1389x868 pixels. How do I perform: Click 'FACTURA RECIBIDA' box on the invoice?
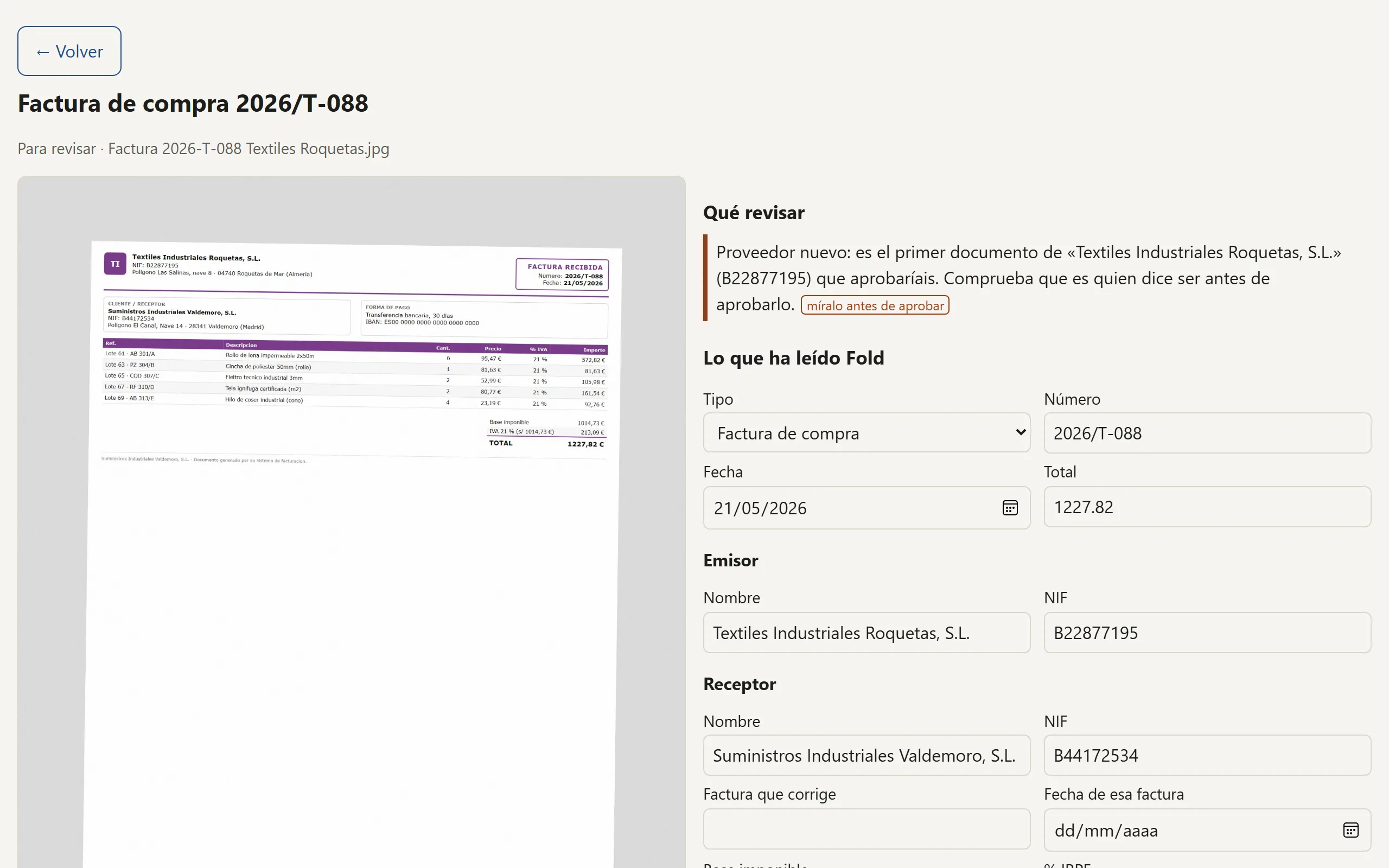click(x=562, y=275)
